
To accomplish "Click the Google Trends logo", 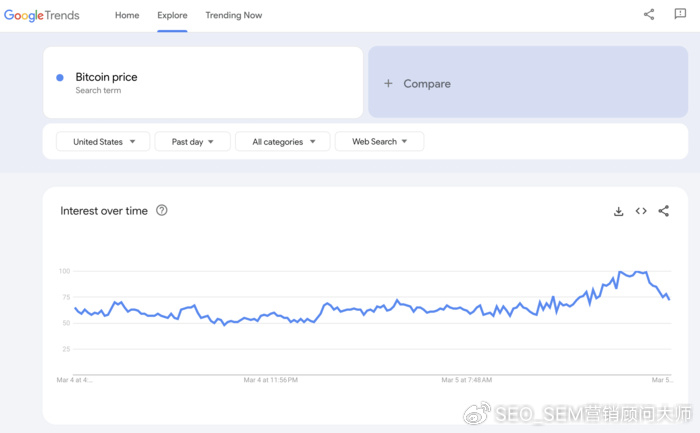I will click(x=42, y=15).
